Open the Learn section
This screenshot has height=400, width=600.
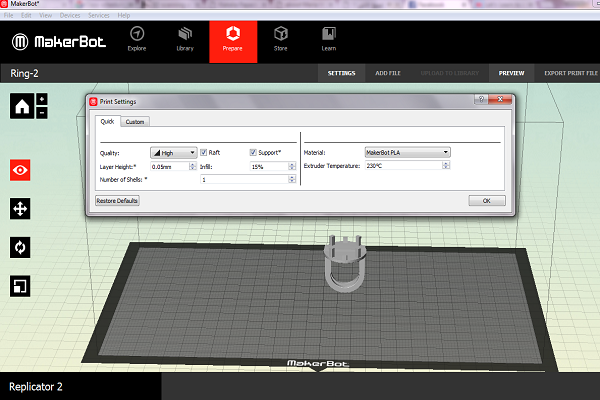coord(329,39)
